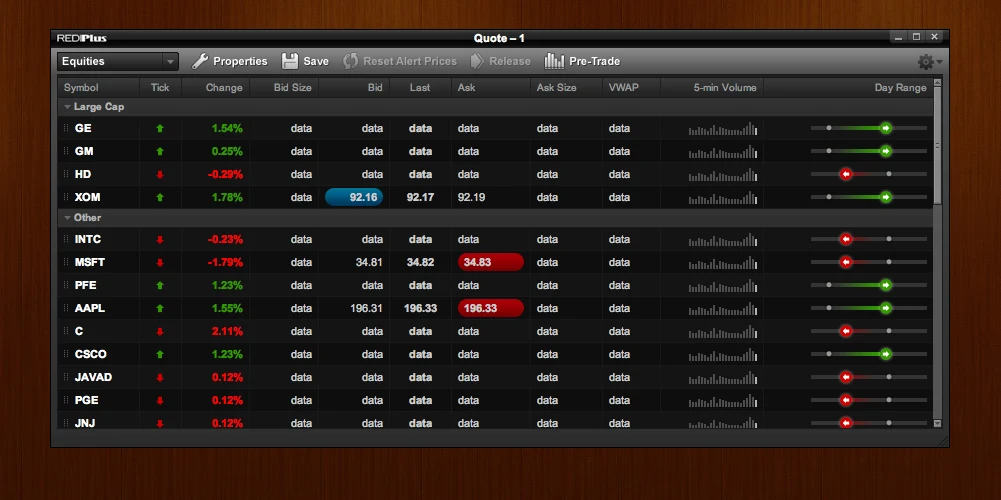Viewport: 1001px width, 500px height.
Task: Click the XOM last price 92.17
Action: (x=420, y=197)
